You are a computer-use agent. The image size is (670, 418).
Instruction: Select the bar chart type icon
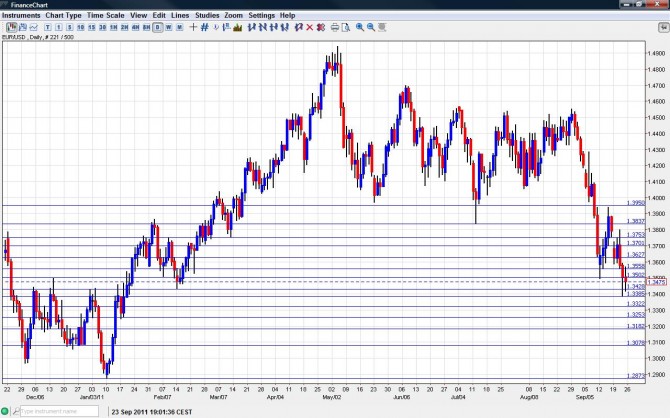[23, 27]
